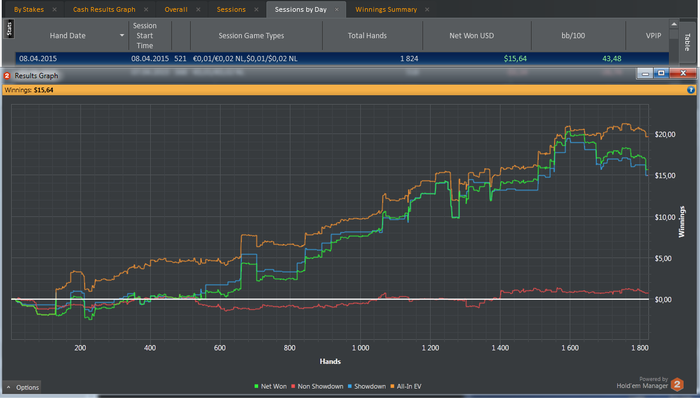
Task: Expand the Options panel
Action: (22, 387)
